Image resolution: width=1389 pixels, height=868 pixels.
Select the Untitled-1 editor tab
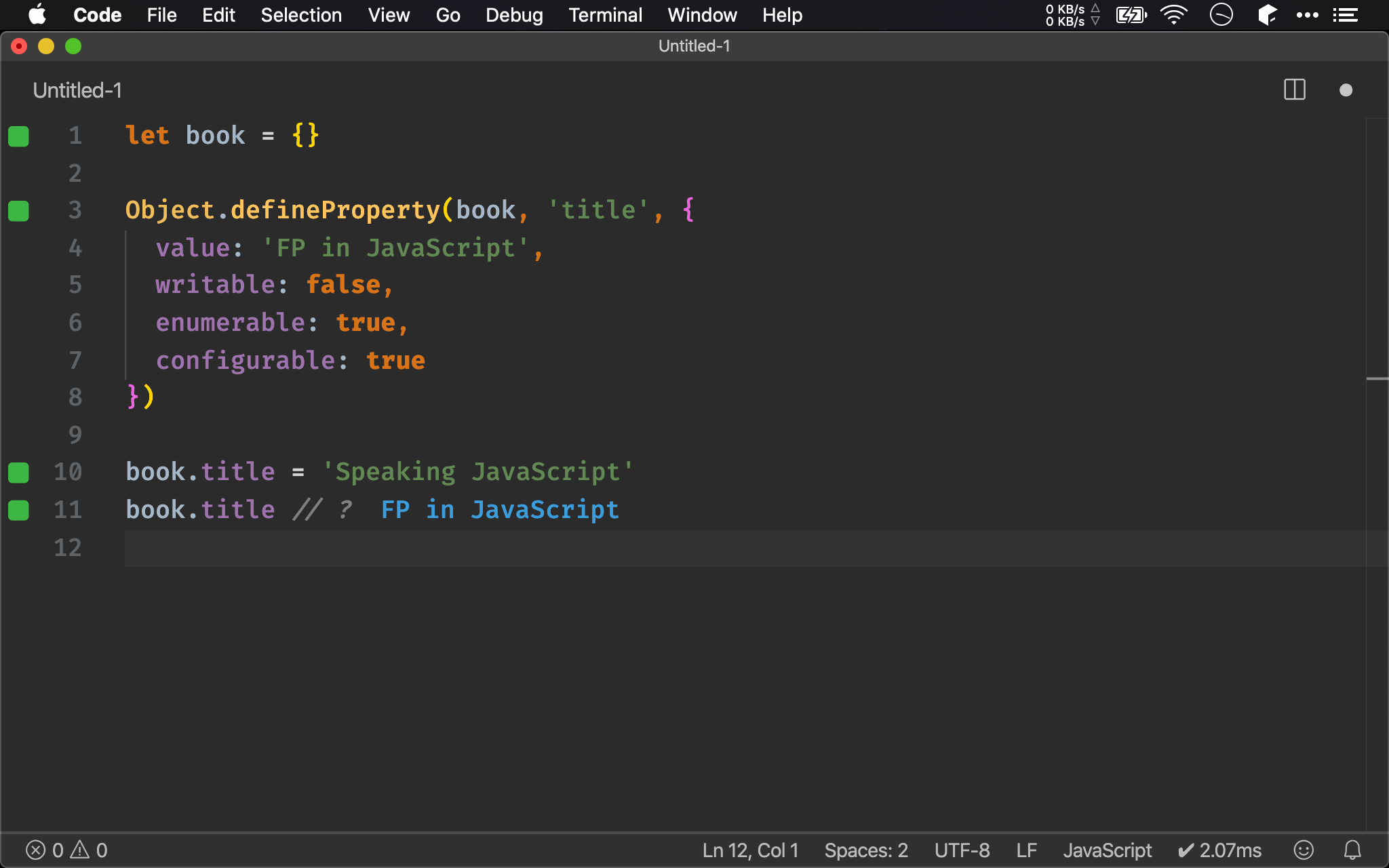point(77,90)
